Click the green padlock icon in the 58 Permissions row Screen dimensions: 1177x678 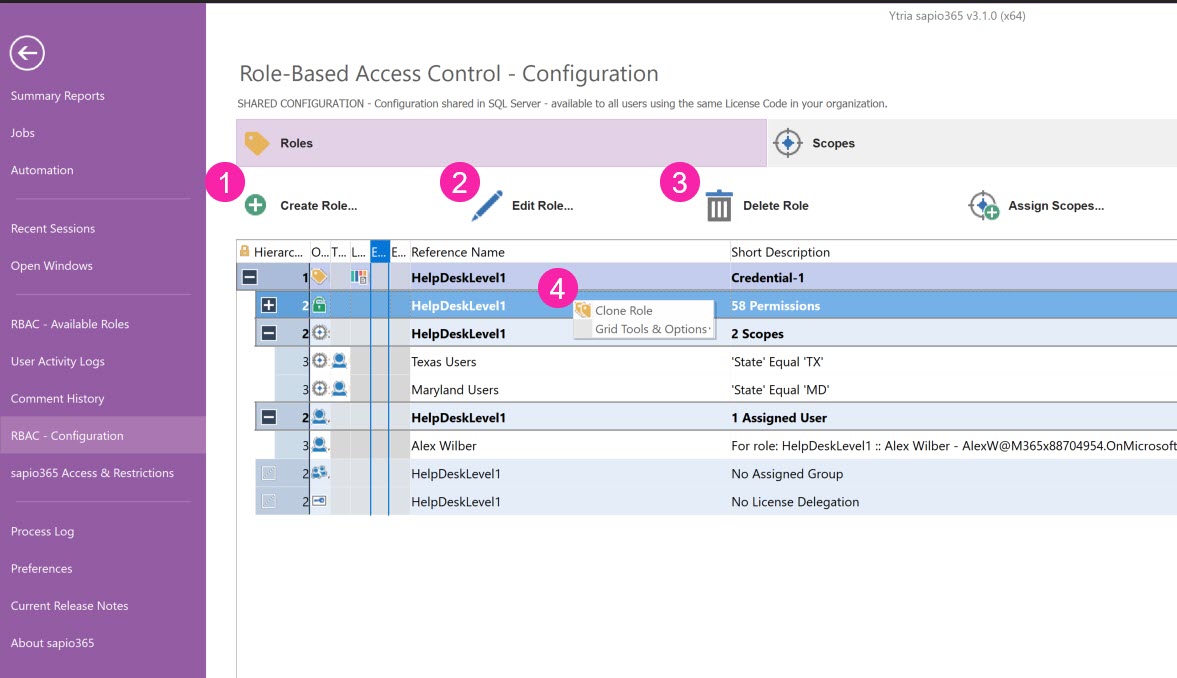[319, 305]
